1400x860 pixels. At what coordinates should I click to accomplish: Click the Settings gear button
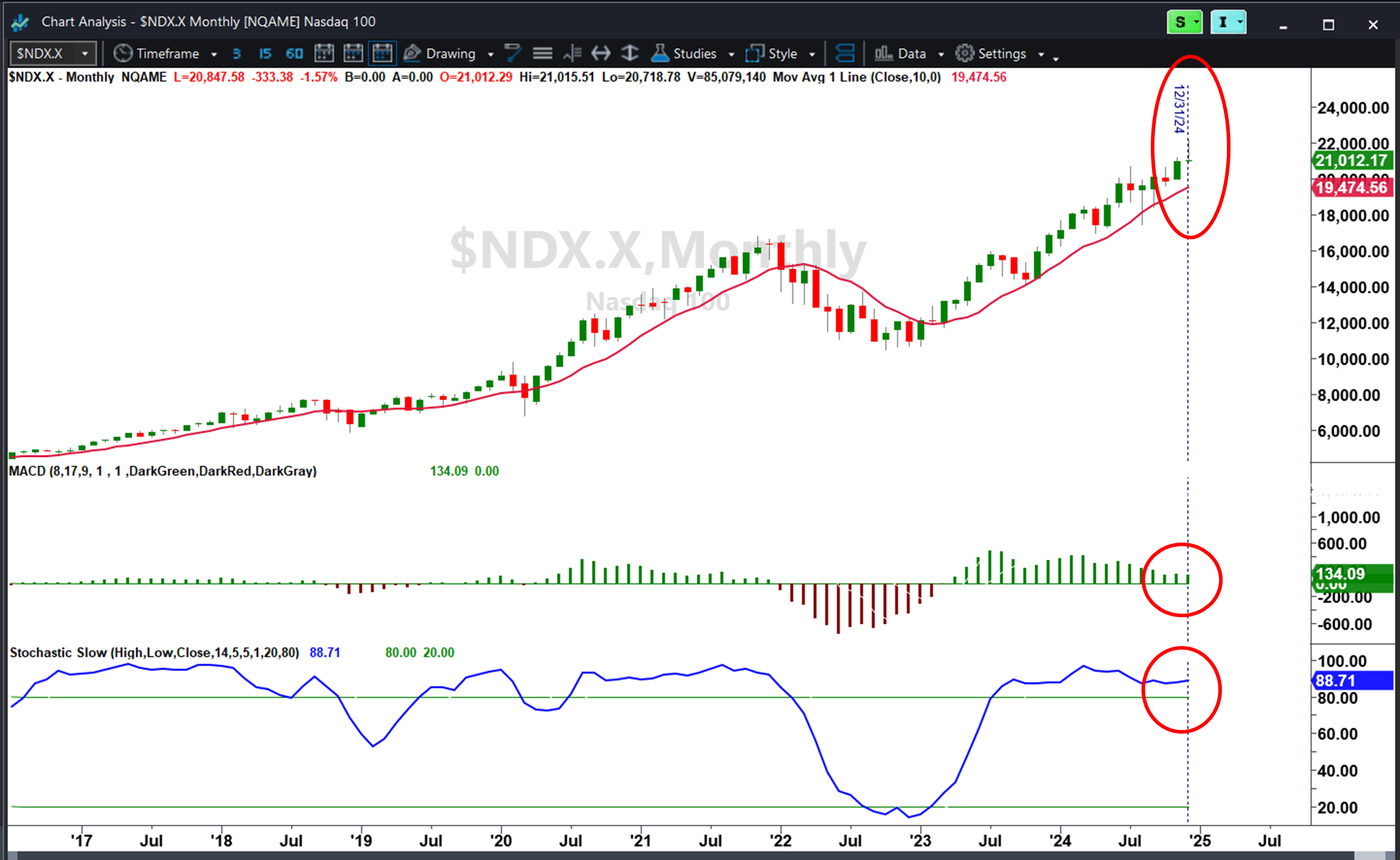coord(999,53)
